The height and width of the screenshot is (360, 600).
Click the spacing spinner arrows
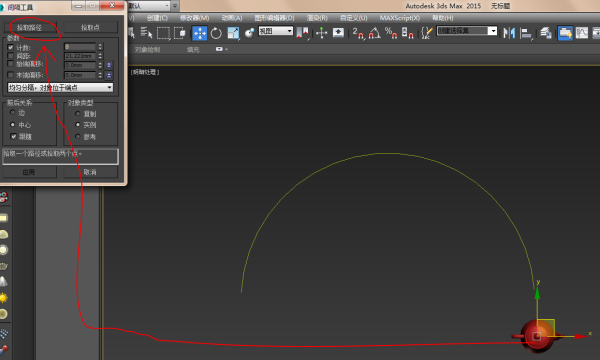pyautogui.click(x=100, y=56)
